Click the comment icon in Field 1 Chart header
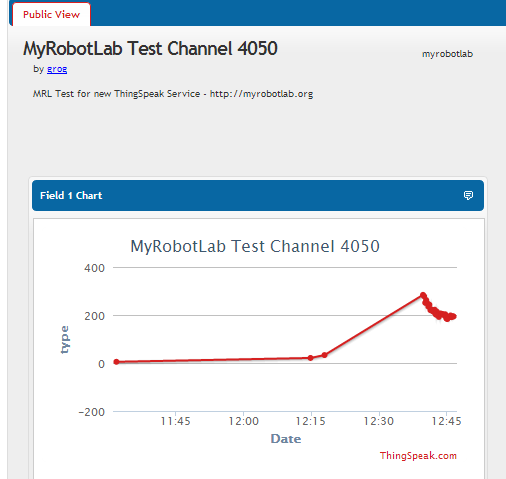 pyautogui.click(x=468, y=195)
